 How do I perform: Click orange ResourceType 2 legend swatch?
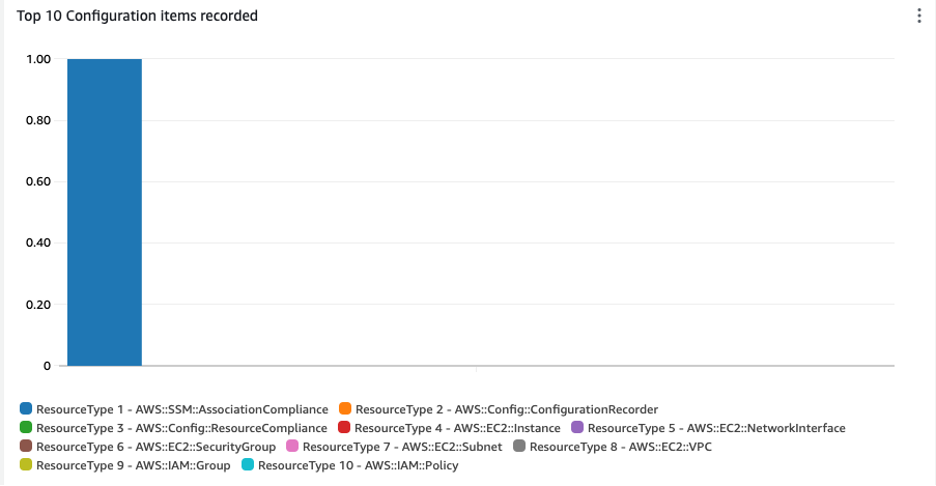(x=345, y=409)
